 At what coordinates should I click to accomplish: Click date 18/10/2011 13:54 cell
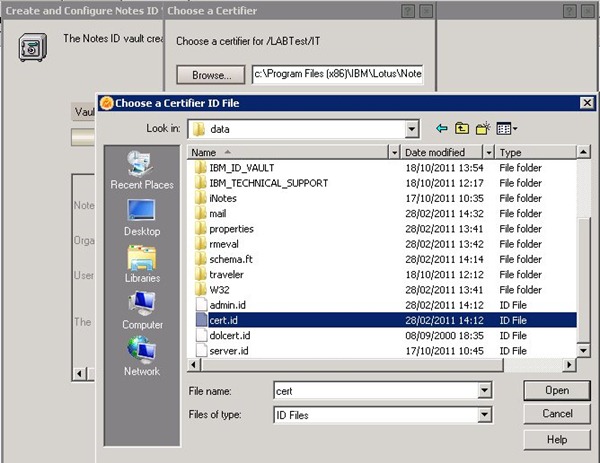pos(444,168)
